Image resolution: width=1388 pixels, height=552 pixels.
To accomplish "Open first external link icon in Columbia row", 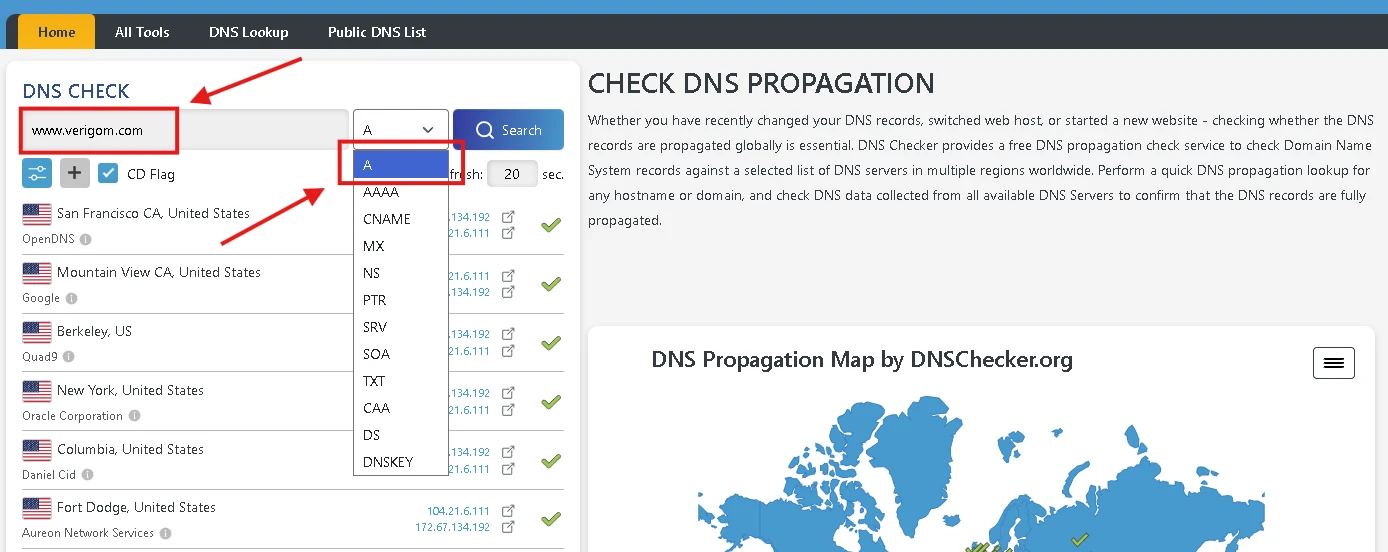I will (x=508, y=452).
